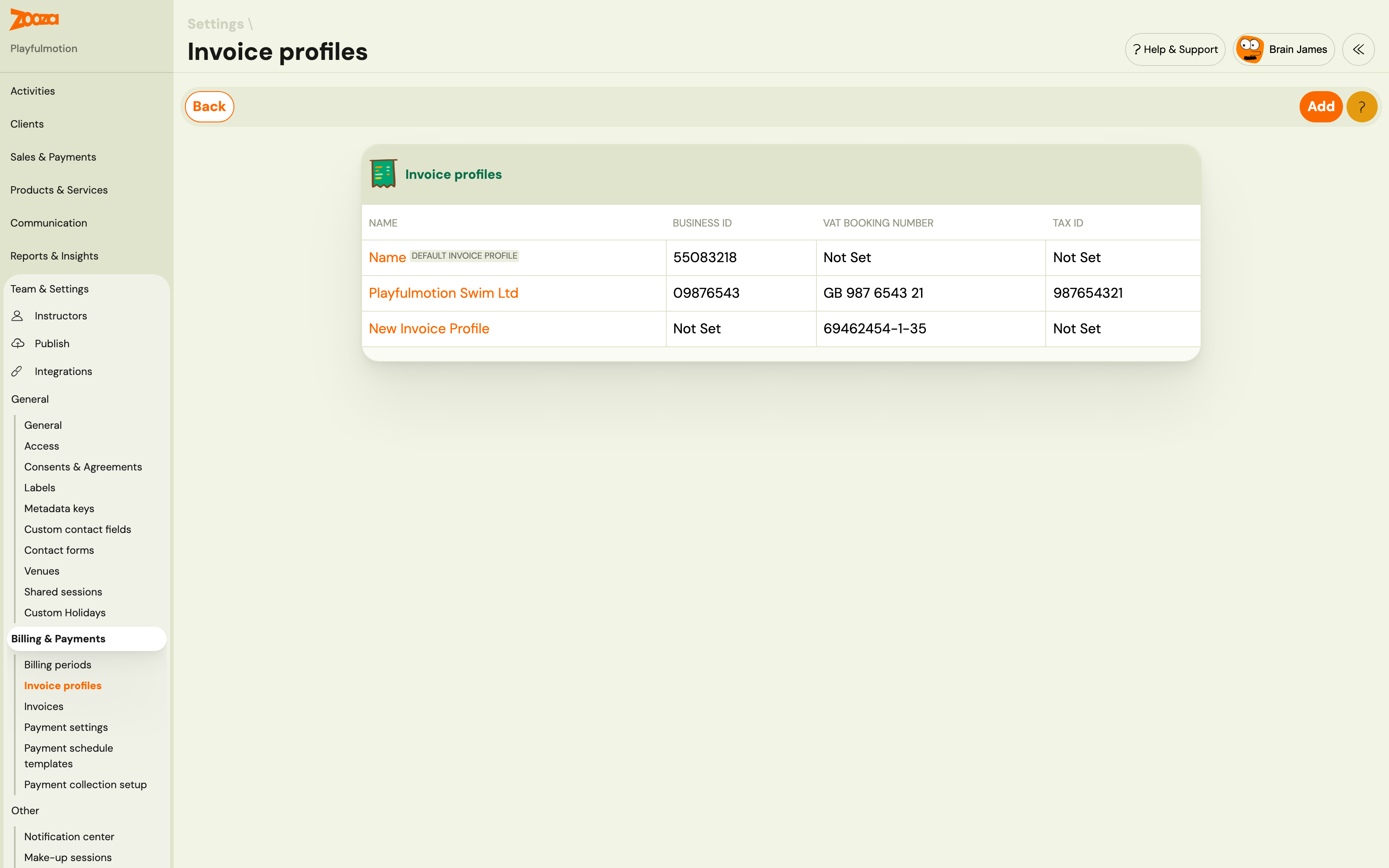Expand the Other settings group
The height and width of the screenshot is (868, 1389).
click(25, 811)
